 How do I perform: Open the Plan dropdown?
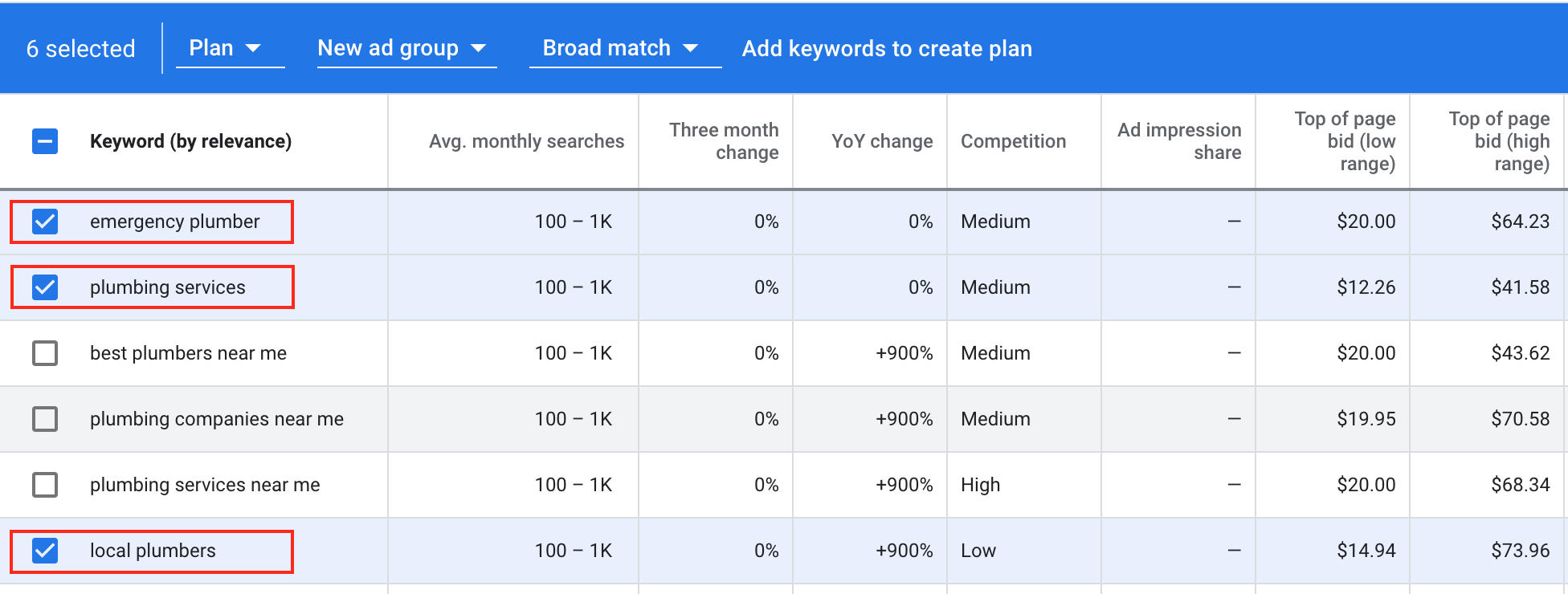pos(230,48)
